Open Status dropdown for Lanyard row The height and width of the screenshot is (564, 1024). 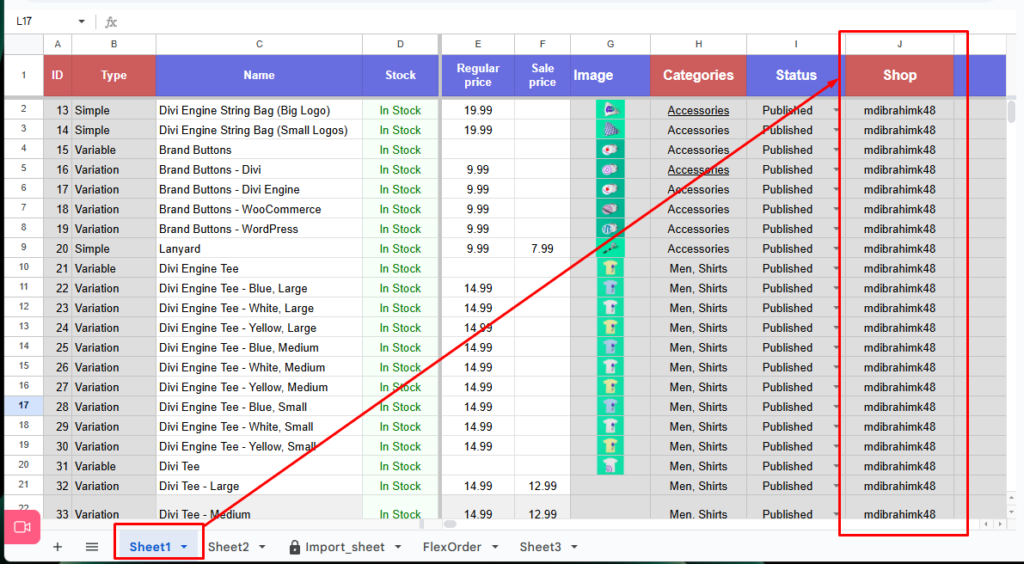(x=836, y=249)
